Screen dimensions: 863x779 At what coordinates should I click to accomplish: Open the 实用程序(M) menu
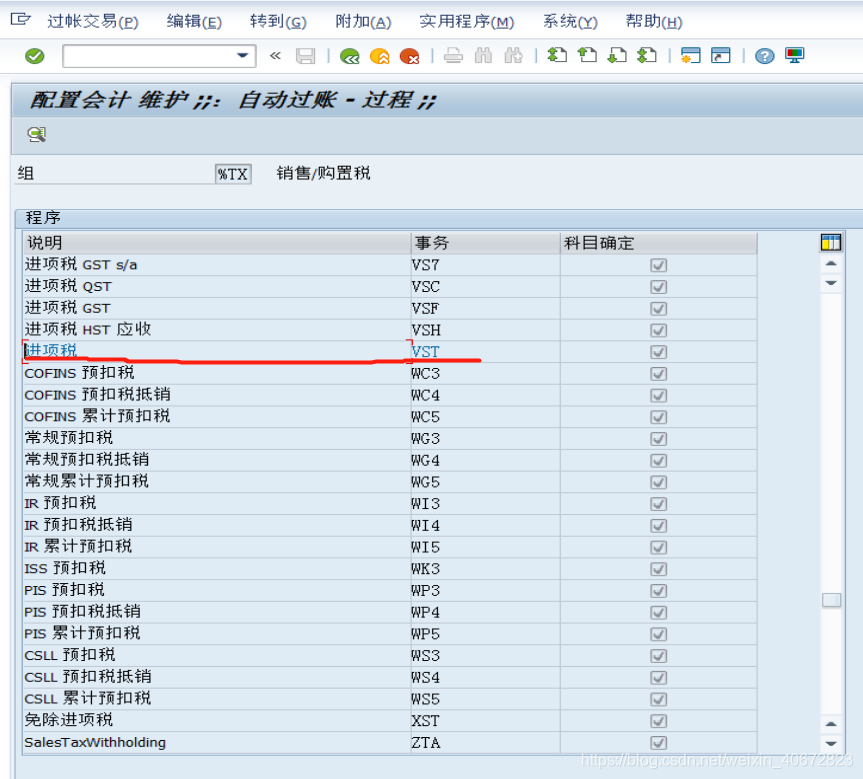467,21
